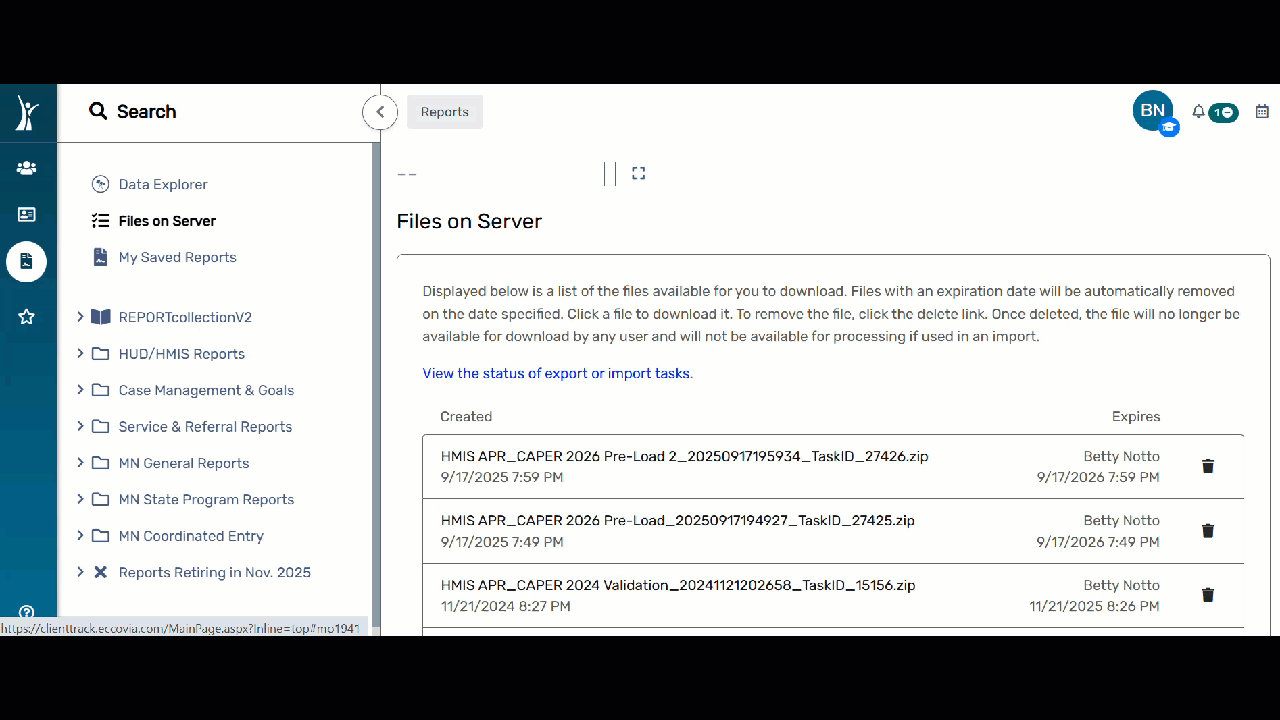
Task: Open My Saved Reports menu item
Action: [x=177, y=257]
